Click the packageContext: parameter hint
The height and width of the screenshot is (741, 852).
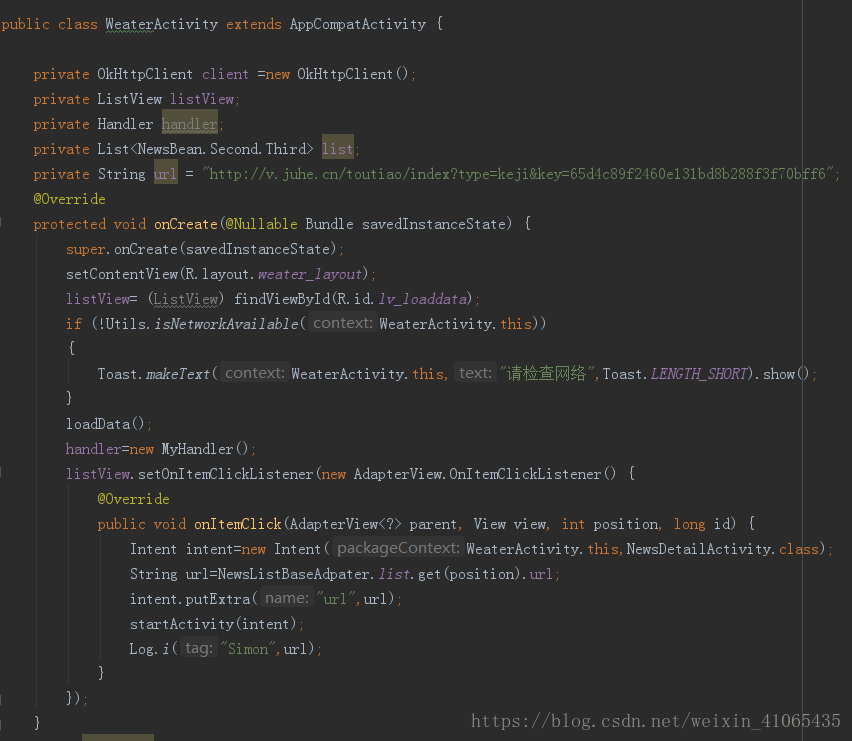(x=398, y=549)
